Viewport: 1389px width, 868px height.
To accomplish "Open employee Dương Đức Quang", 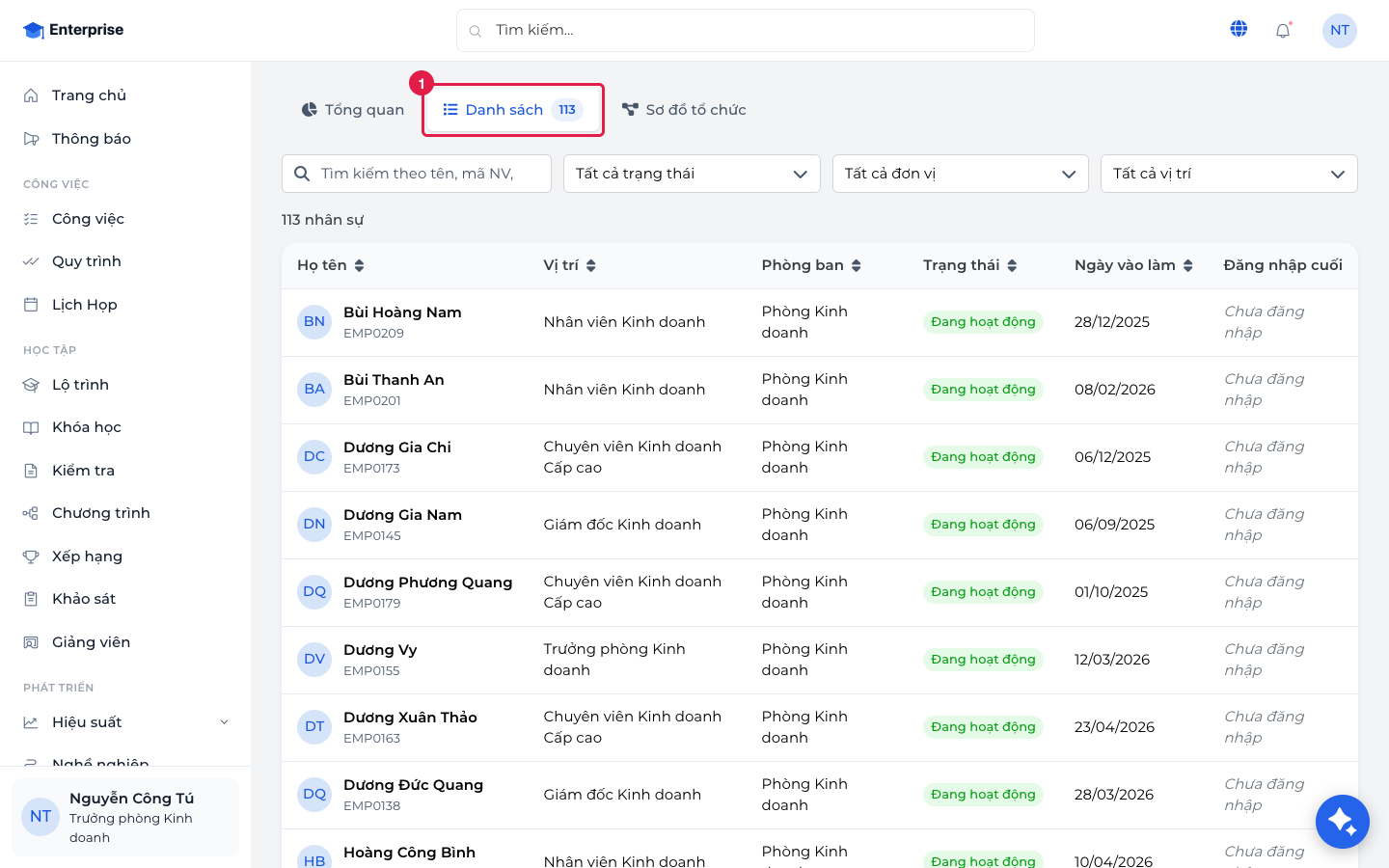I will [x=413, y=785].
